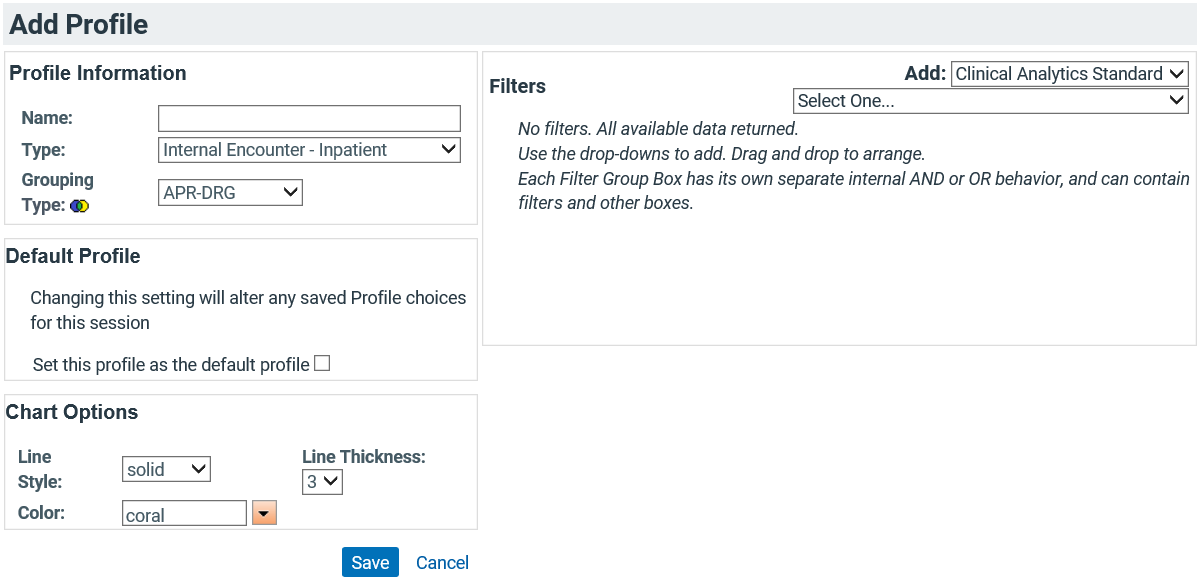Click the Add Profile page title
This screenshot has width=1200, height=583.
pos(79,24)
